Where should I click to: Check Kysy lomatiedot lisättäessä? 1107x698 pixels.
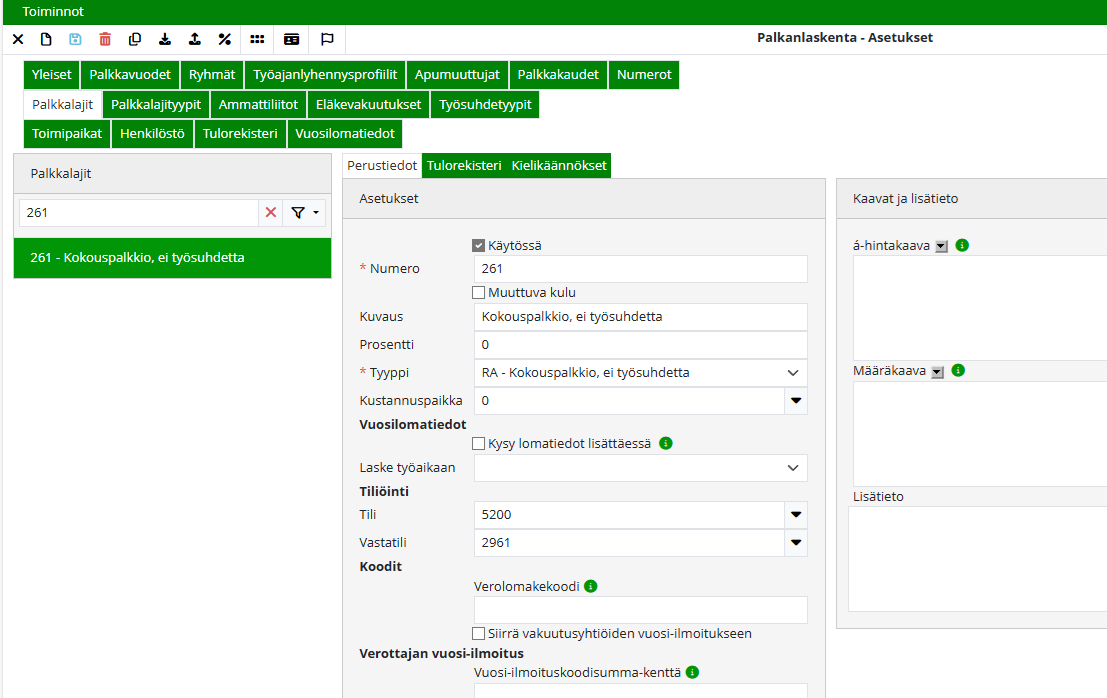[479, 443]
